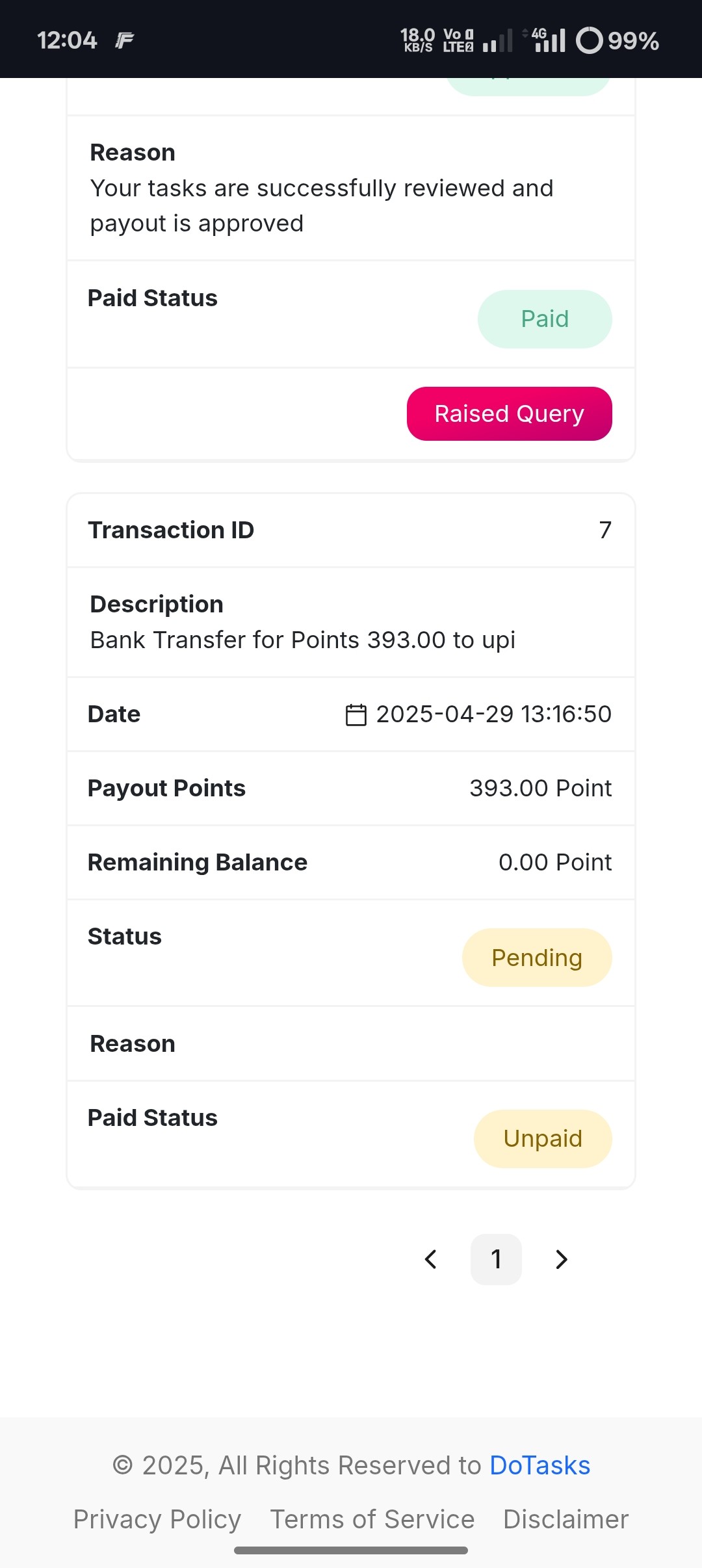The width and height of the screenshot is (702, 1568).
Task: Tap the date 2025-04-29 13:16:50 text
Action: pos(494,714)
